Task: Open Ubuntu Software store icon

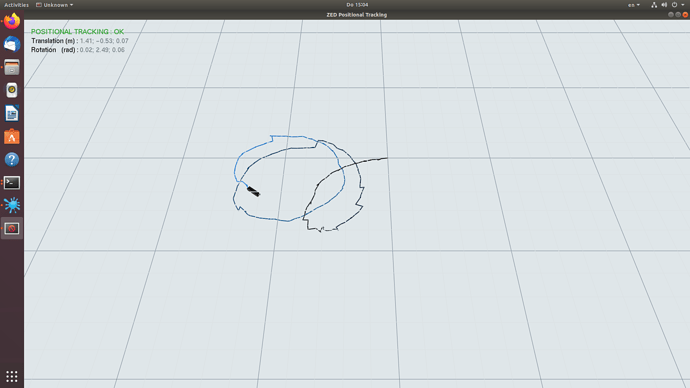Action: [x=12, y=137]
